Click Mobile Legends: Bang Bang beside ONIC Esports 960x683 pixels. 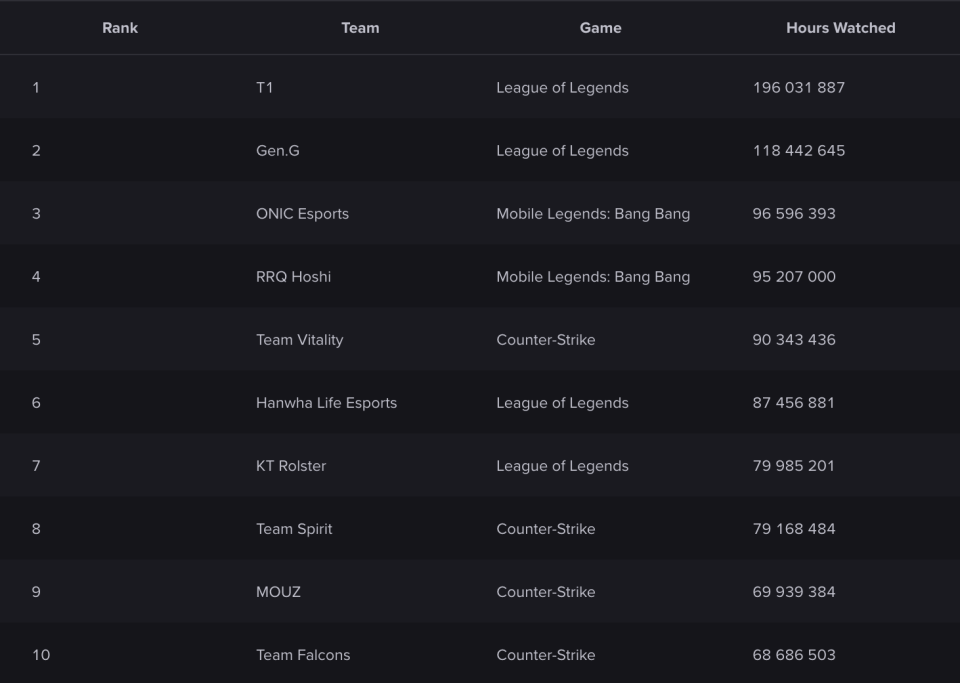(x=593, y=214)
